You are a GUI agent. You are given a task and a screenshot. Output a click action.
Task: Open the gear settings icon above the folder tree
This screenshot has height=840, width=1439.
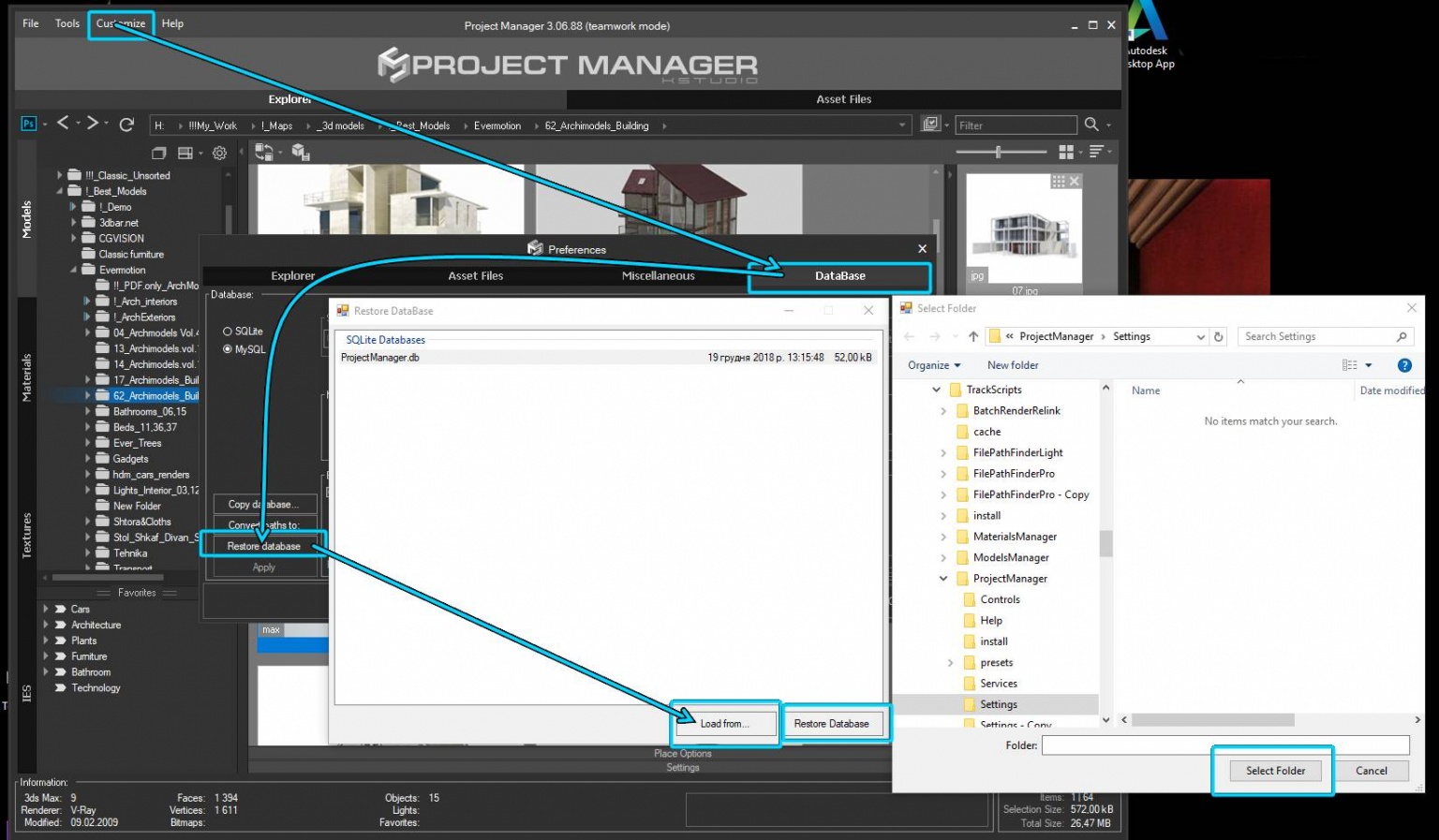220,153
